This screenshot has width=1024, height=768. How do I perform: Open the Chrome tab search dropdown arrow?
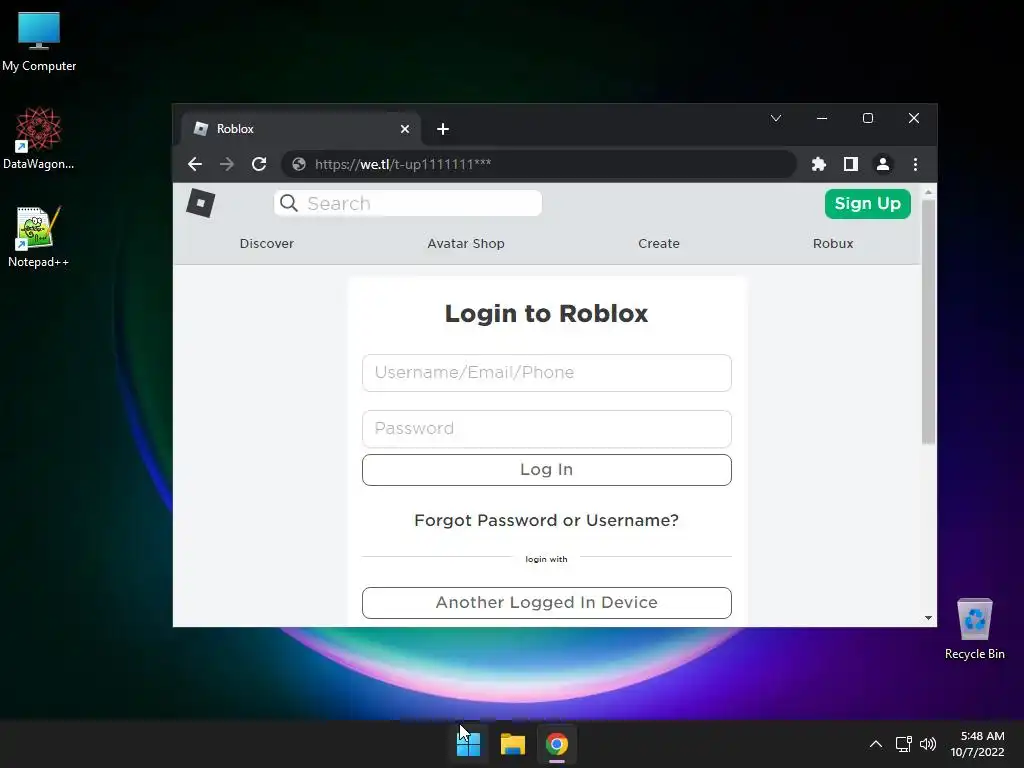[776, 118]
